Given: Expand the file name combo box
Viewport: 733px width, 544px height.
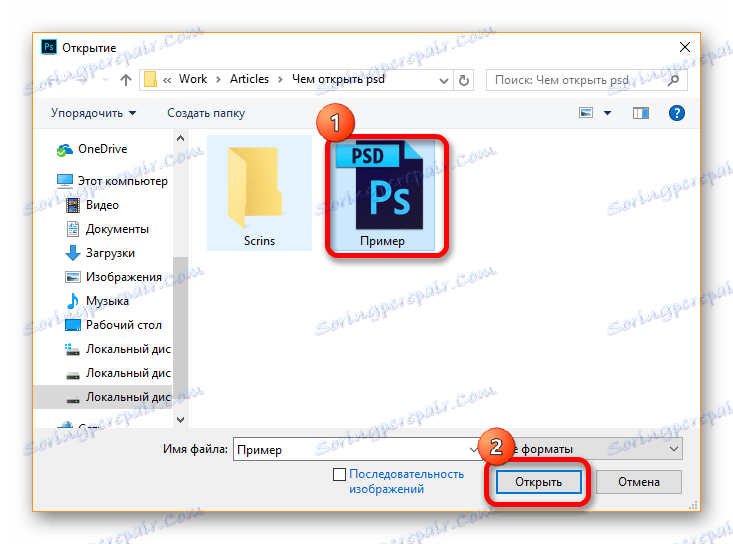Looking at the screenshot, I should click(x=473, y=450).
